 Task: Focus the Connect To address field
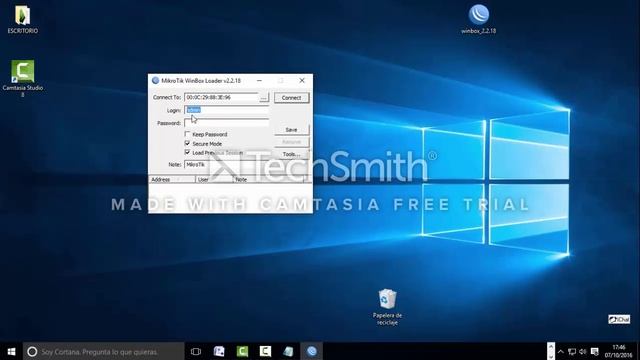click(222, 98)
